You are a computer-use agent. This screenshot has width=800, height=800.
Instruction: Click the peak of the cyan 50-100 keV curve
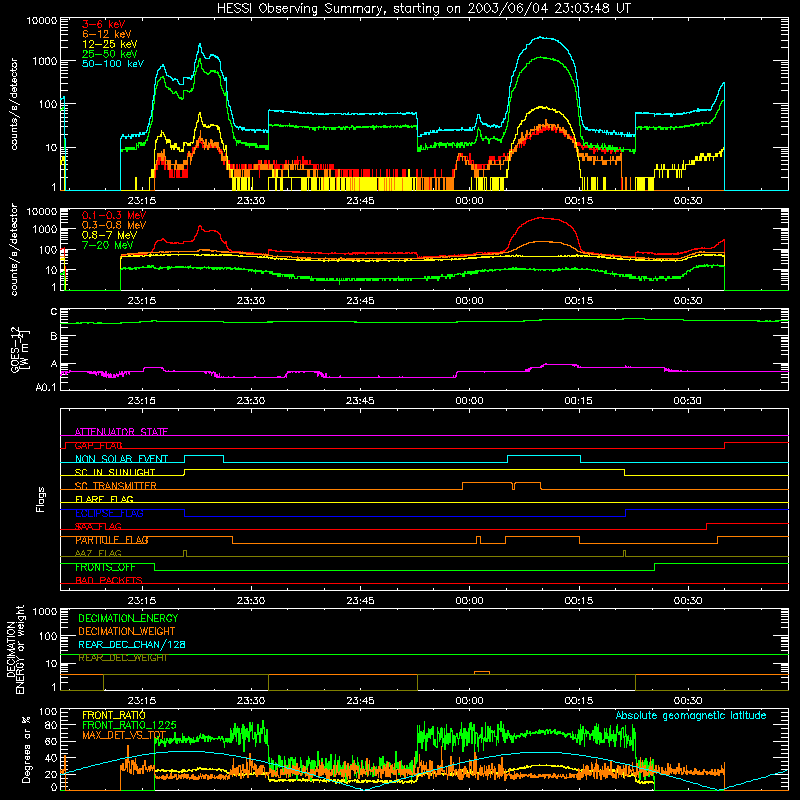542,37
